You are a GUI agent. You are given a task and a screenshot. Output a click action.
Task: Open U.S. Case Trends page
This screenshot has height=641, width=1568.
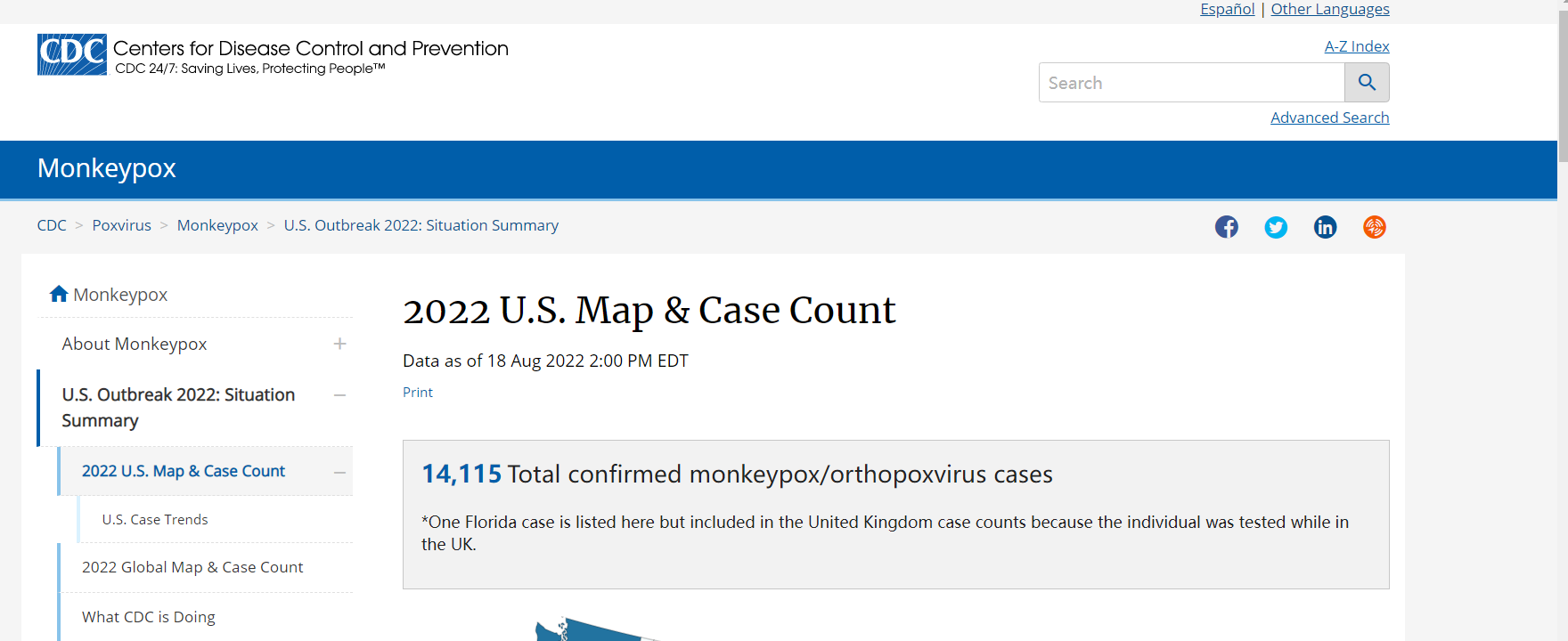pos(155,520)
